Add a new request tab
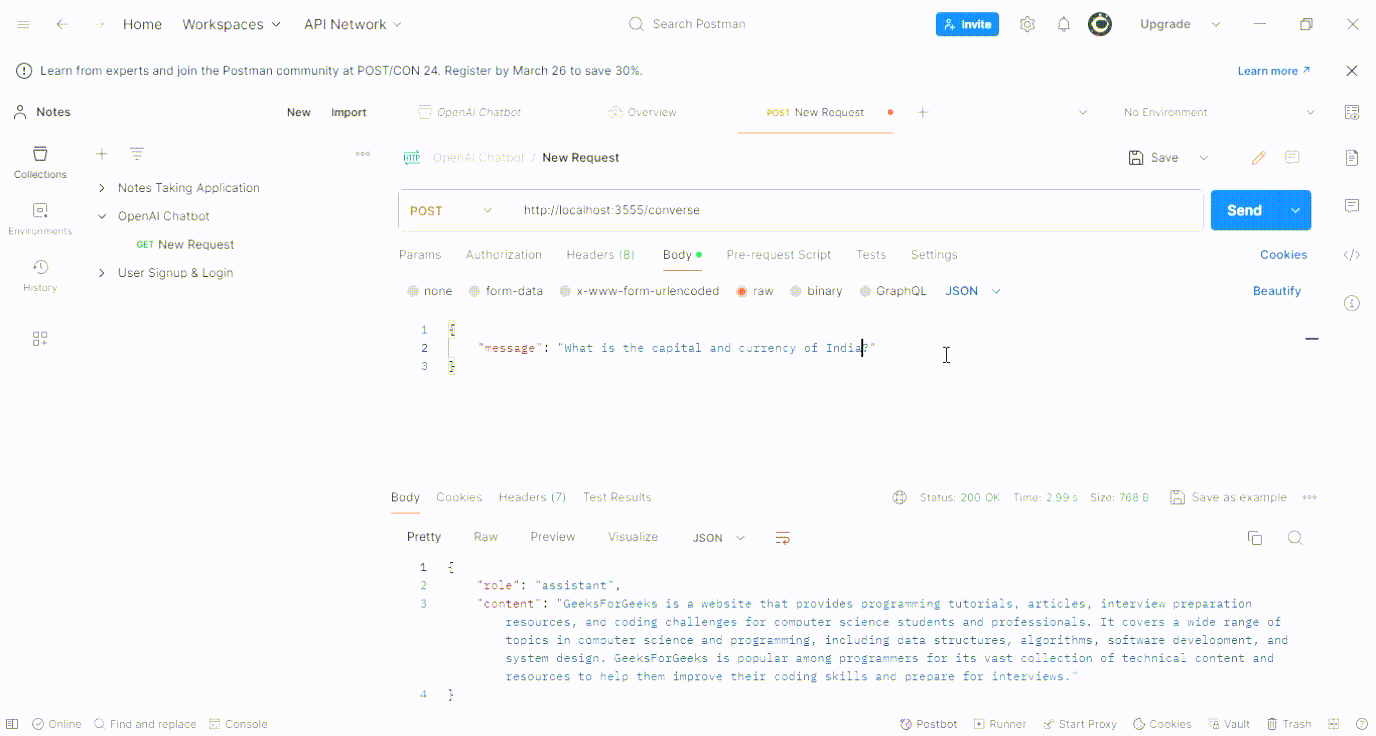The width and height of the screenshot is (1376, 736). coord(923,112)
